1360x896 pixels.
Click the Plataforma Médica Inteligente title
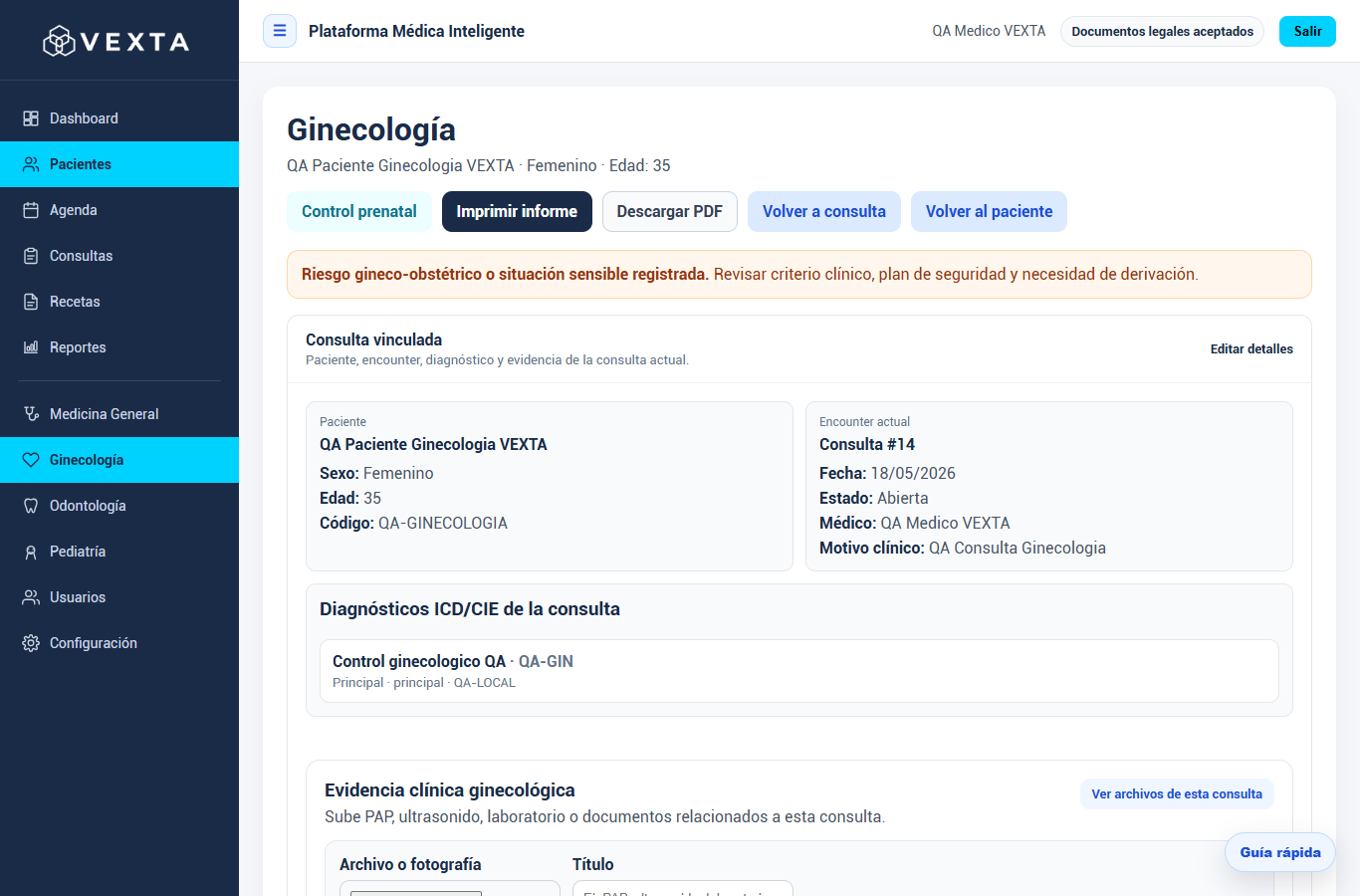pos(416,31)
